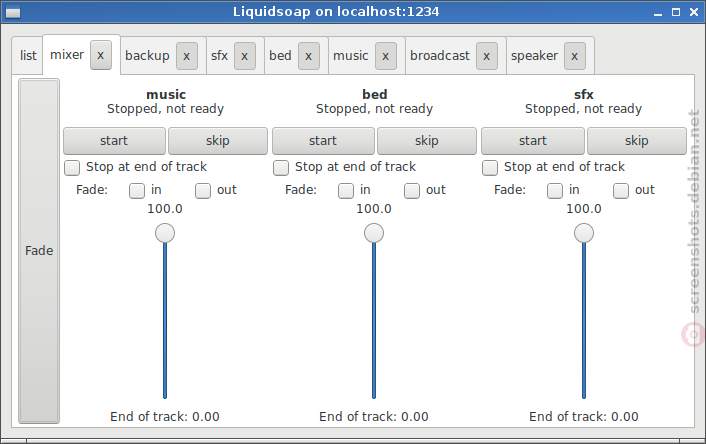Close the bed tab with its x button

[x=308, y=56]
